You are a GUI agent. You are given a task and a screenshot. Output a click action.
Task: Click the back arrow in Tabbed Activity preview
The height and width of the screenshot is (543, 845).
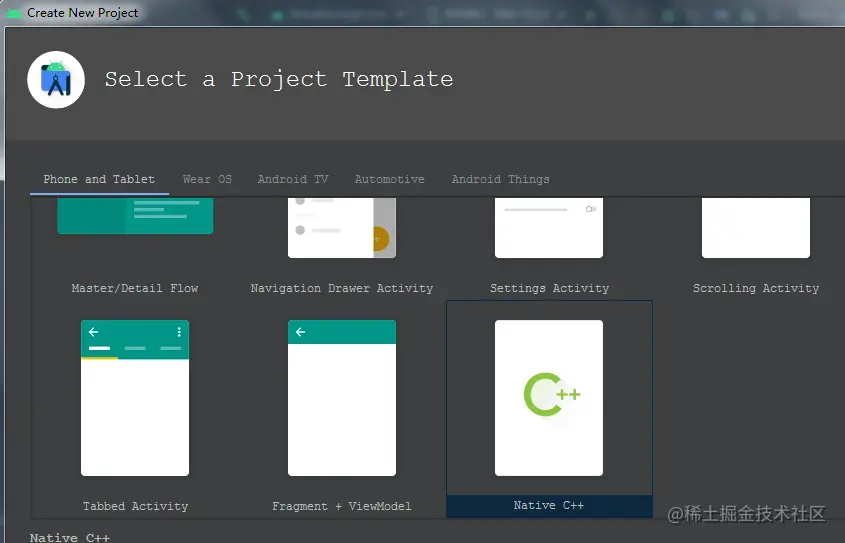click(93, 332)
